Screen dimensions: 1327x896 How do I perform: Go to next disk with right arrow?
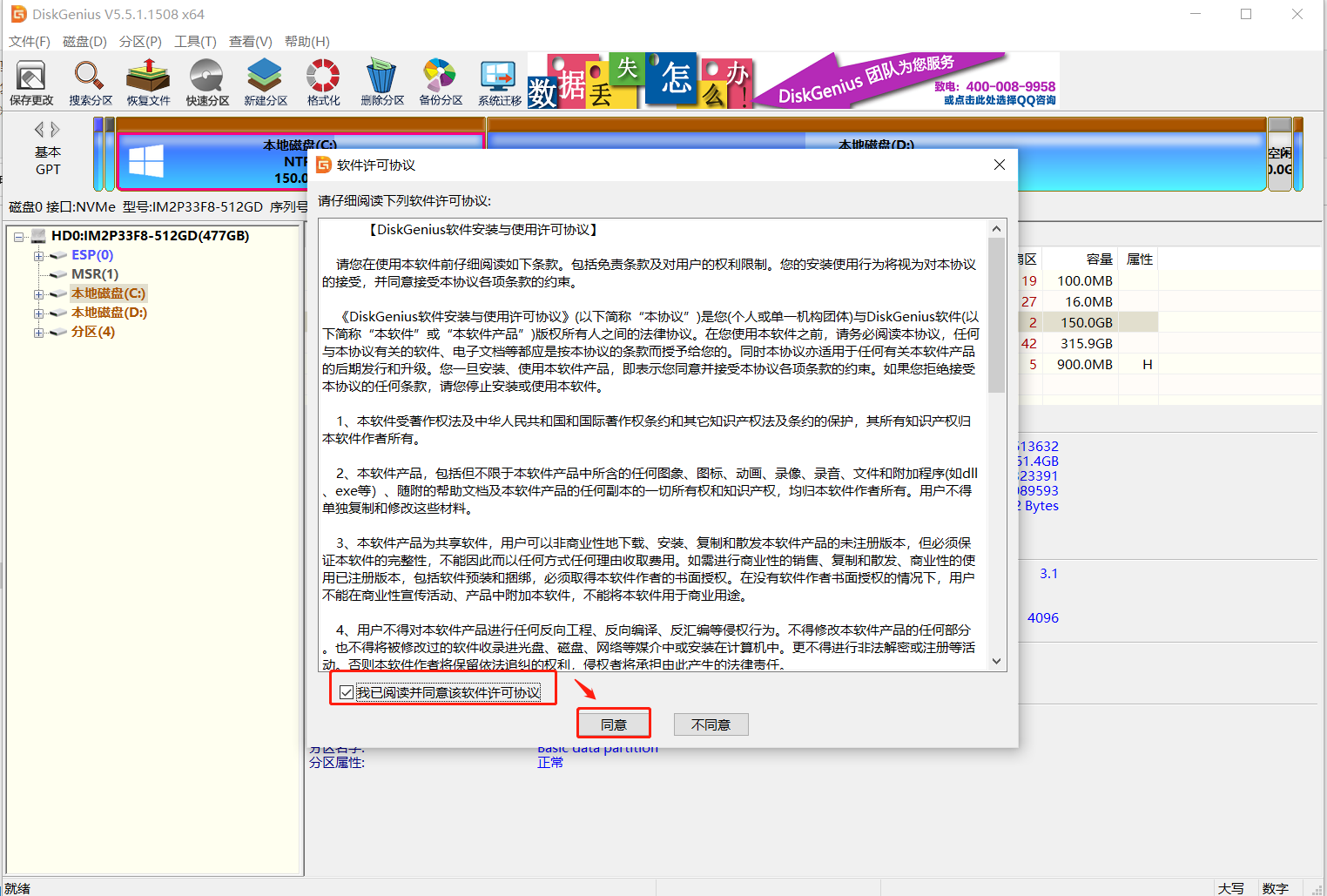(56, 130)
